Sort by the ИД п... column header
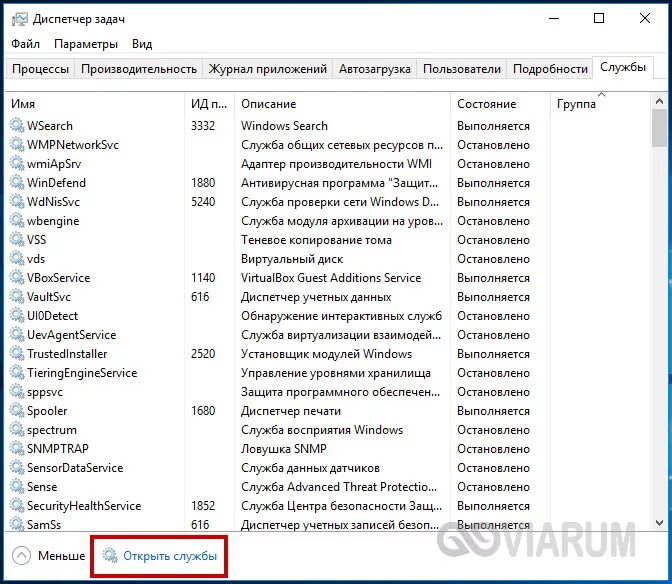672x584 pixels. tap(210, 104)
